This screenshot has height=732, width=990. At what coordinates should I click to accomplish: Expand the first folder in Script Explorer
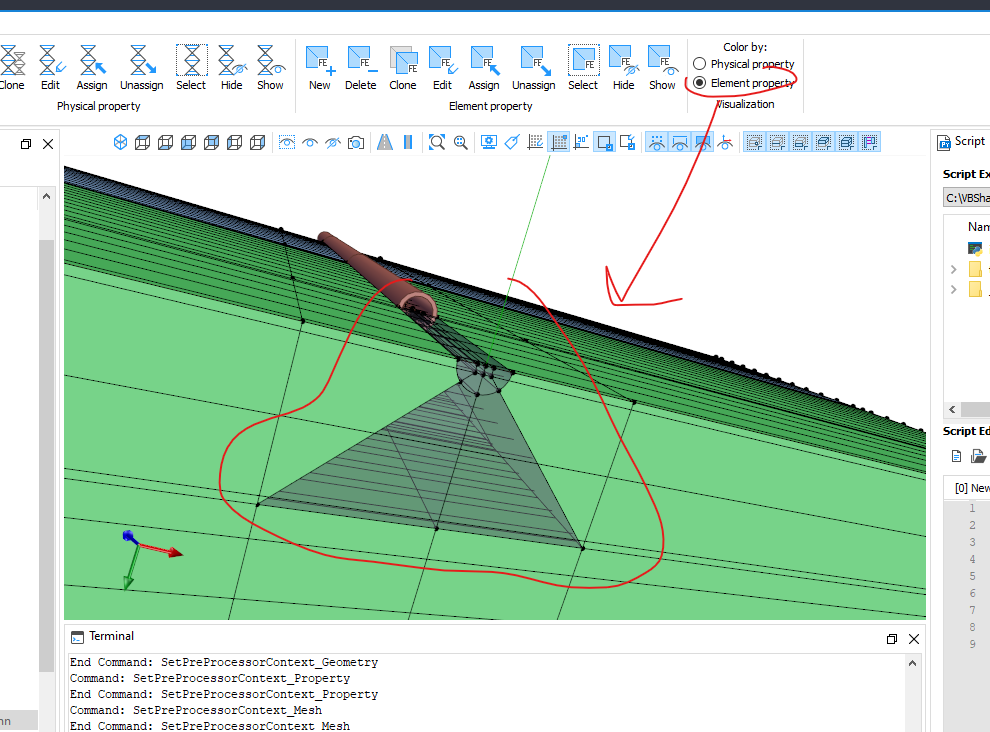[953, 270]
